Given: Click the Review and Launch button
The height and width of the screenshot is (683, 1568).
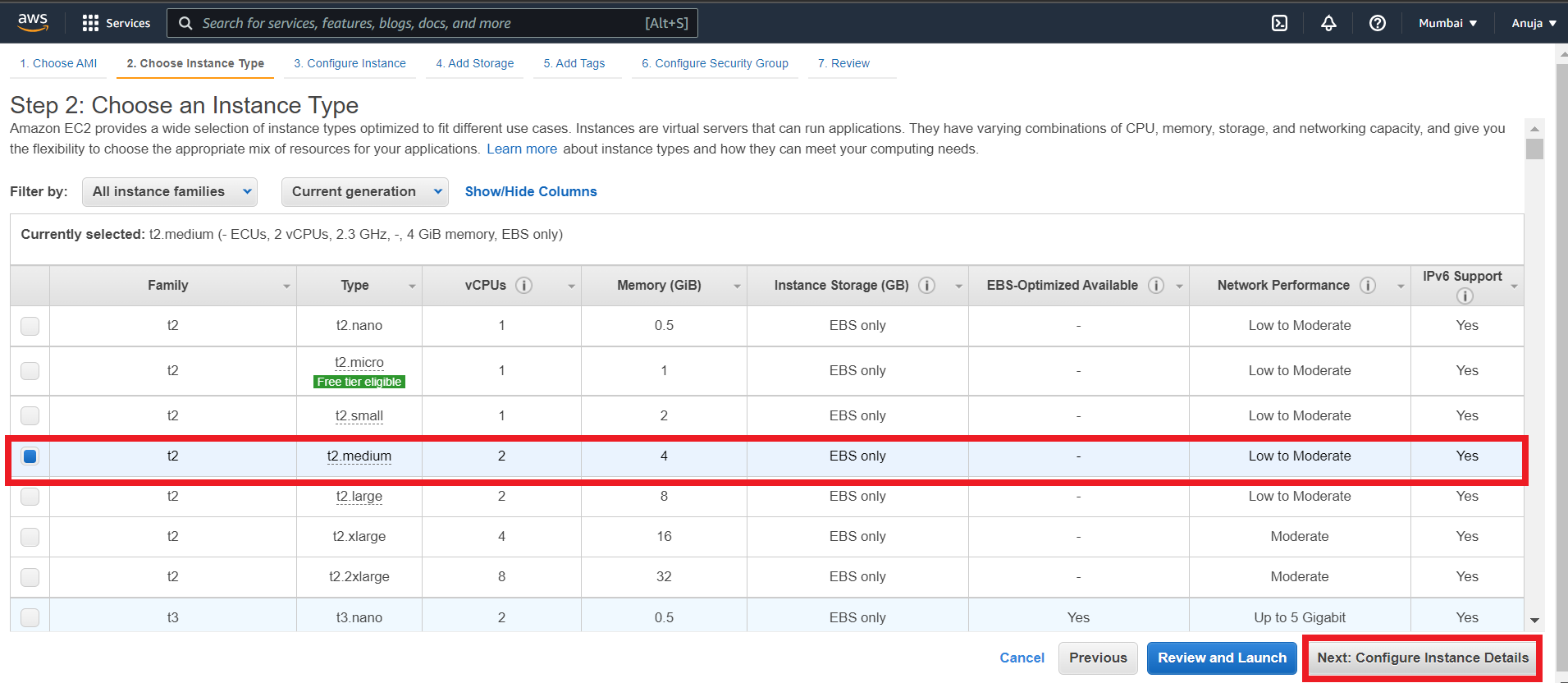Looking at the screenshot, I should 1222,658.
